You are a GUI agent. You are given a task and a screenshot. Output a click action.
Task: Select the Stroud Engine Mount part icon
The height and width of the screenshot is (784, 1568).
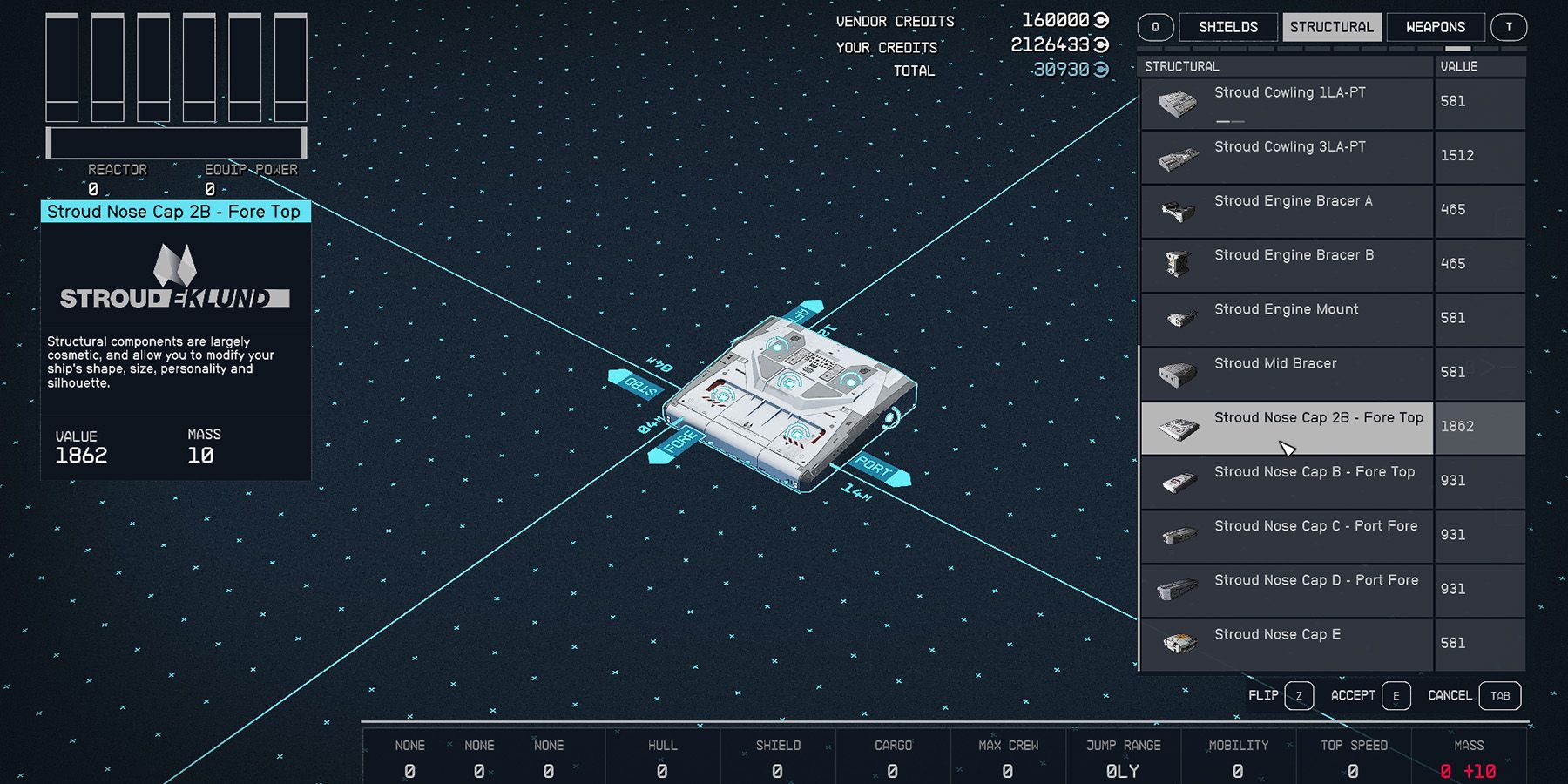[1177, 319]
